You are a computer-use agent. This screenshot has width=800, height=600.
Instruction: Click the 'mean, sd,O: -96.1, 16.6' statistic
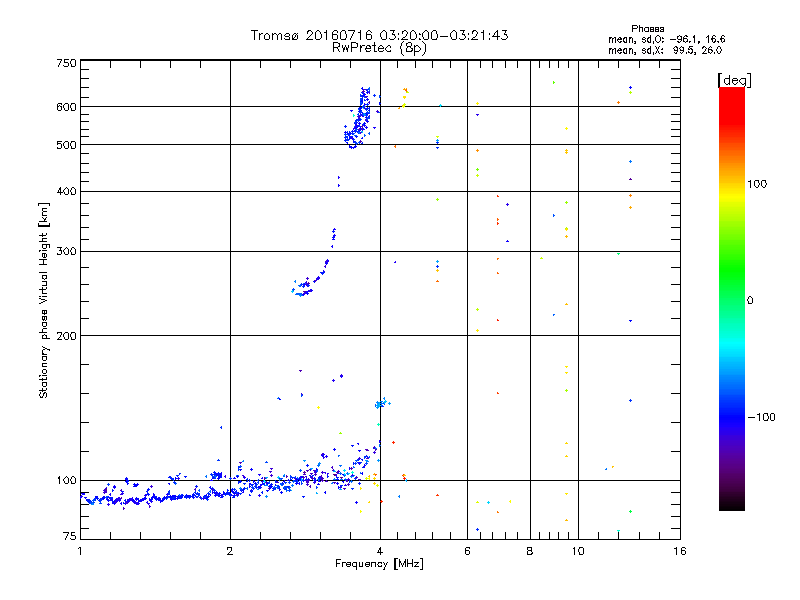[666, 39]
